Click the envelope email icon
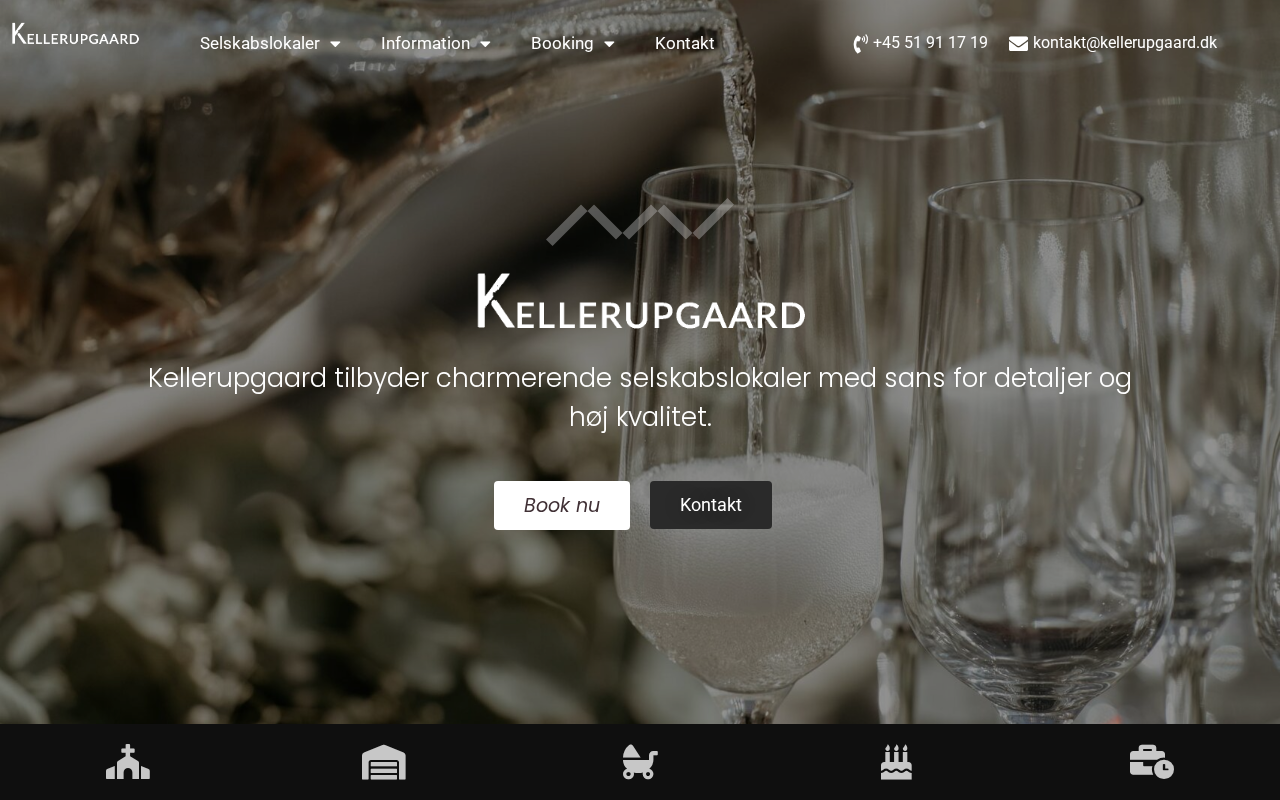The image size is (1280, 800). [1018, 44]
